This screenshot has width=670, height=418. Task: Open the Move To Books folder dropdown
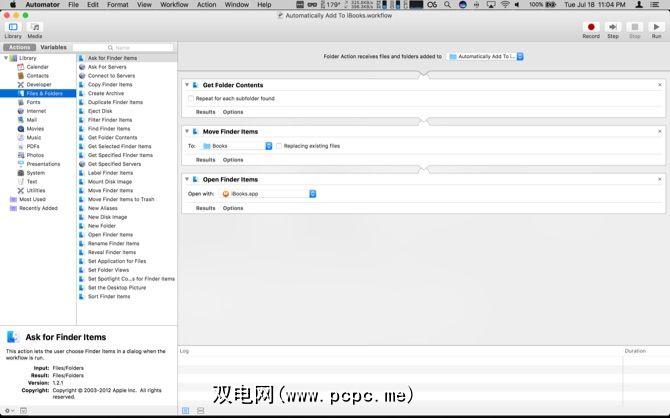237,146
